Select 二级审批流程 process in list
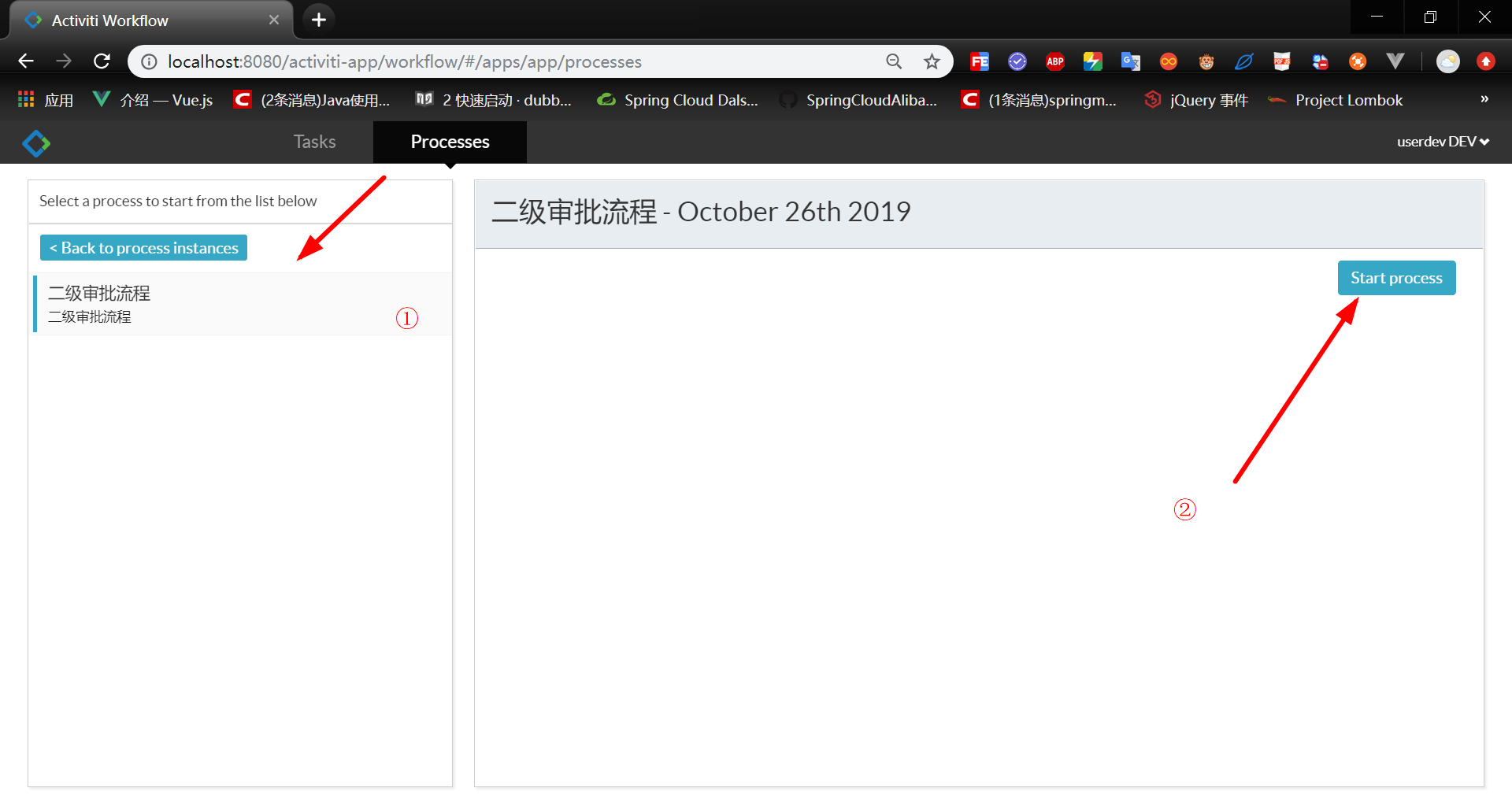The width and height of the screenshot is (1512, 799). [242, 304]
